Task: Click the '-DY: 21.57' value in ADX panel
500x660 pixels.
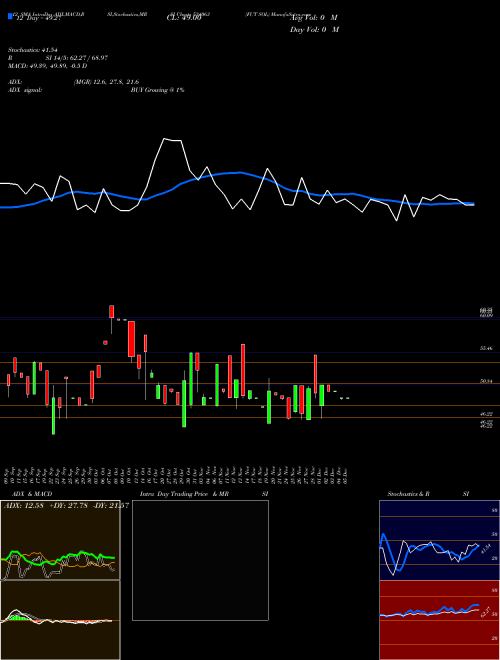Action: [x=111, y=505]
